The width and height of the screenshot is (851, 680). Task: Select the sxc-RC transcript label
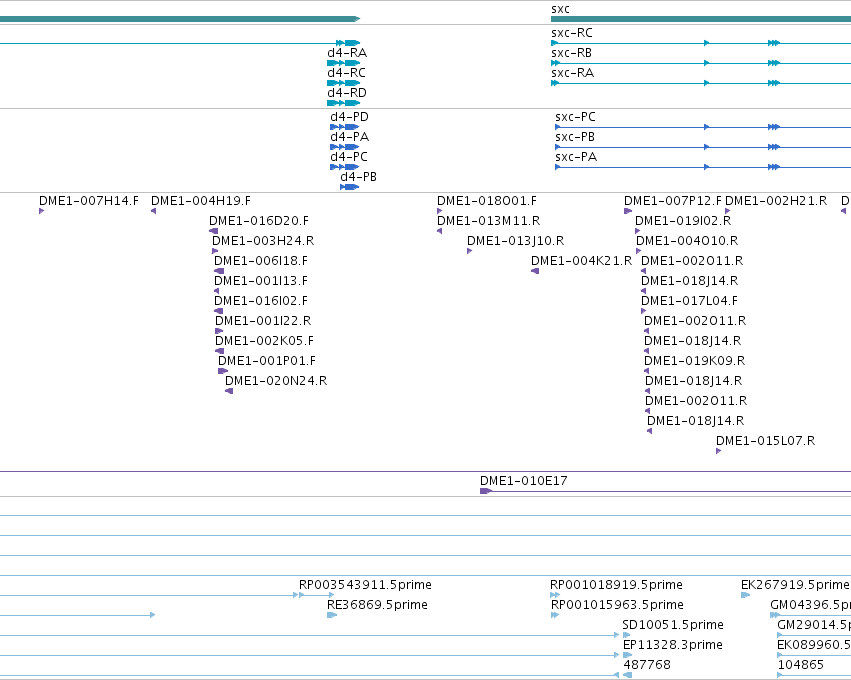pyautogui.click(x=571, y=33)
